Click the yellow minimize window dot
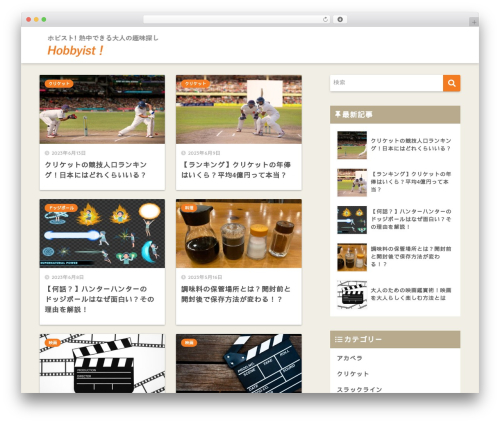 click(36, 20)
